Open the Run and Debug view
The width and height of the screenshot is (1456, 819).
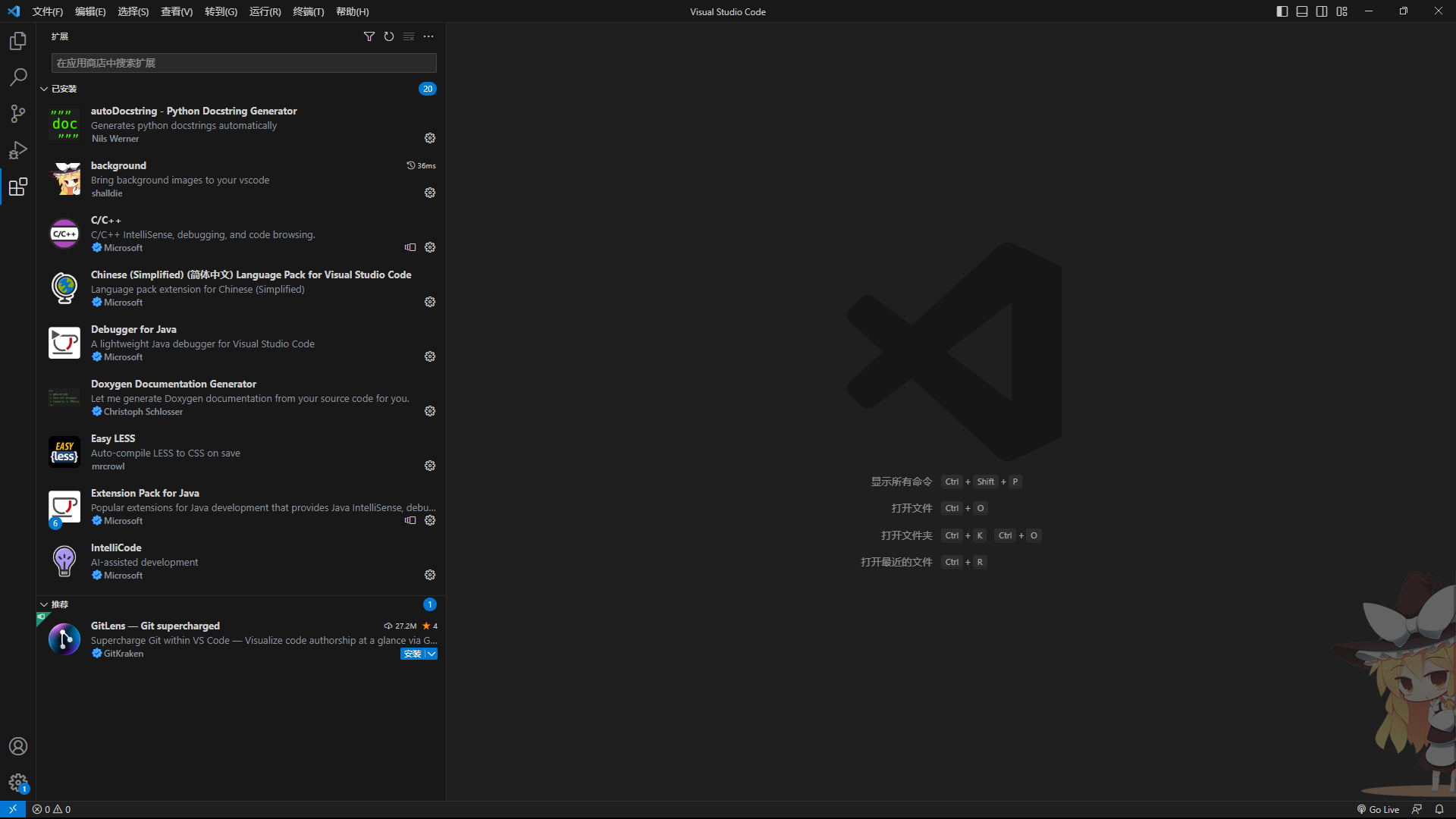(18, 150)
